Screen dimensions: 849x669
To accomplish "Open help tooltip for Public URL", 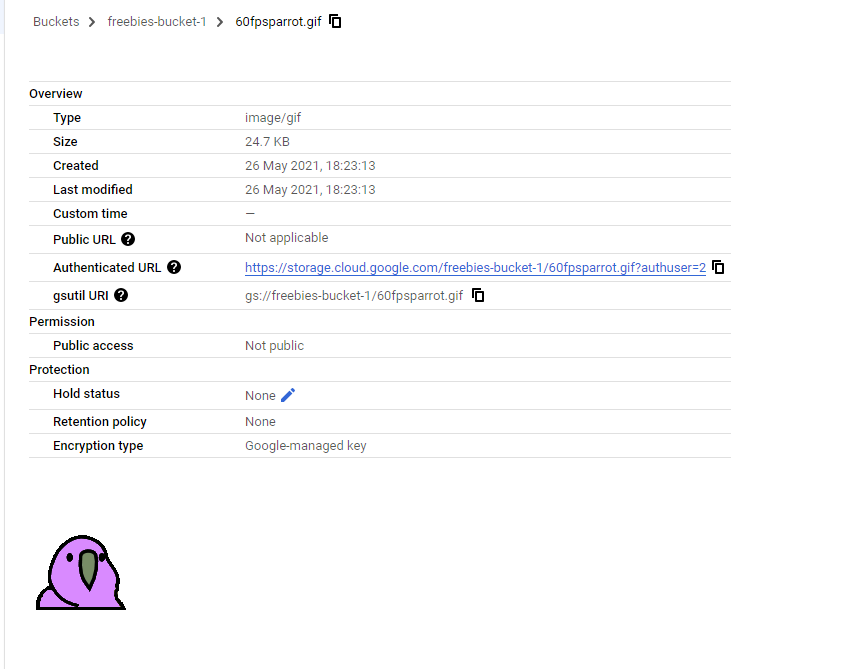I will [x=128, y=240].
